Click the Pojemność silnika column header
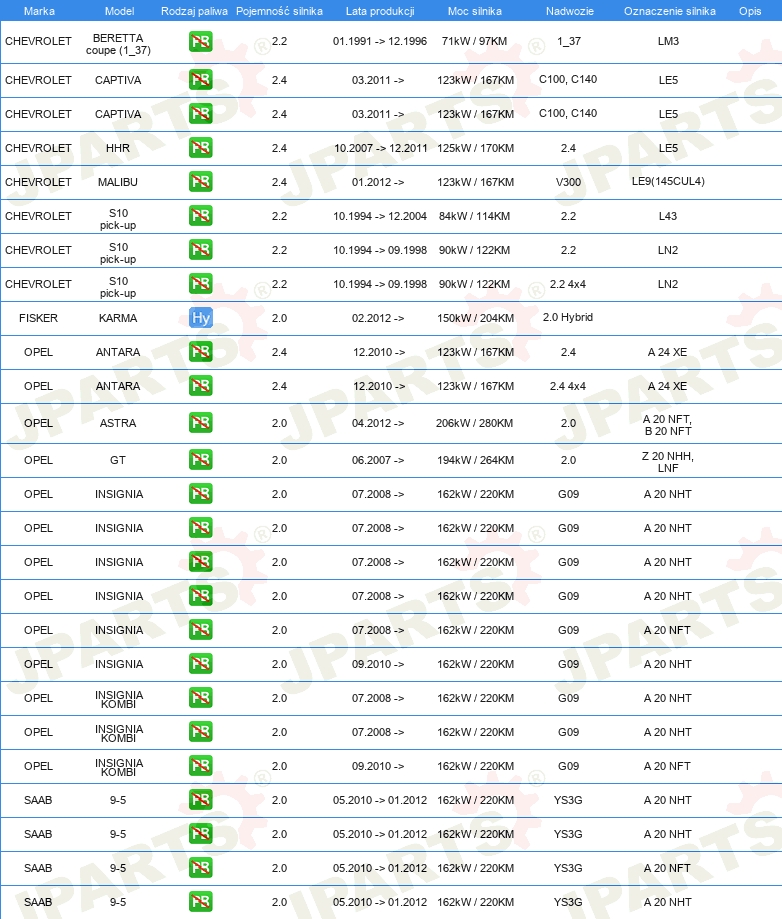 [x=279, y=11]
